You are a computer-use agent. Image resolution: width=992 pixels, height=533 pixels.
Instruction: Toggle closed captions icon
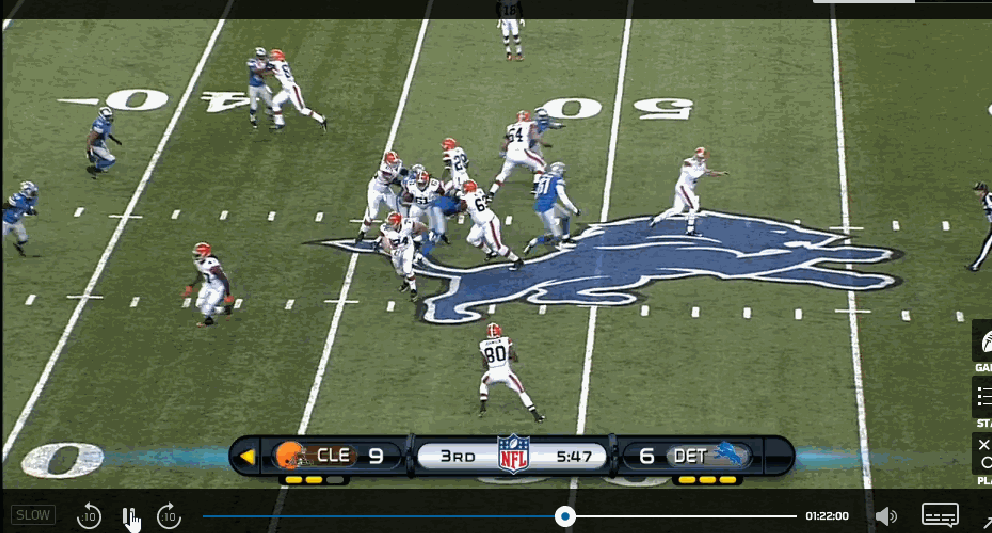tap(940, 515)
